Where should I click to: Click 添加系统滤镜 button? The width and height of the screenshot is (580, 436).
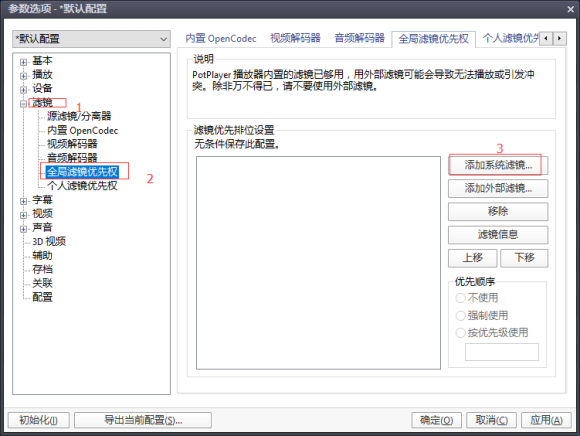coord(498,165)
